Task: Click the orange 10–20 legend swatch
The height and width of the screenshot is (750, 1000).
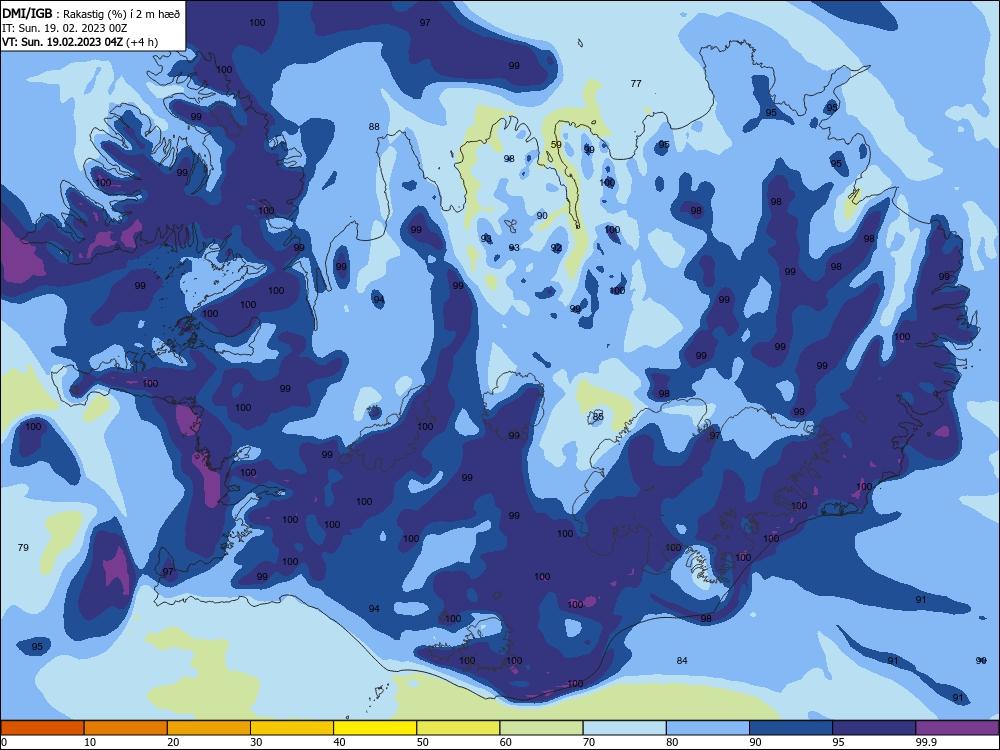Action: pyautogui.click(x=126, y=728)
